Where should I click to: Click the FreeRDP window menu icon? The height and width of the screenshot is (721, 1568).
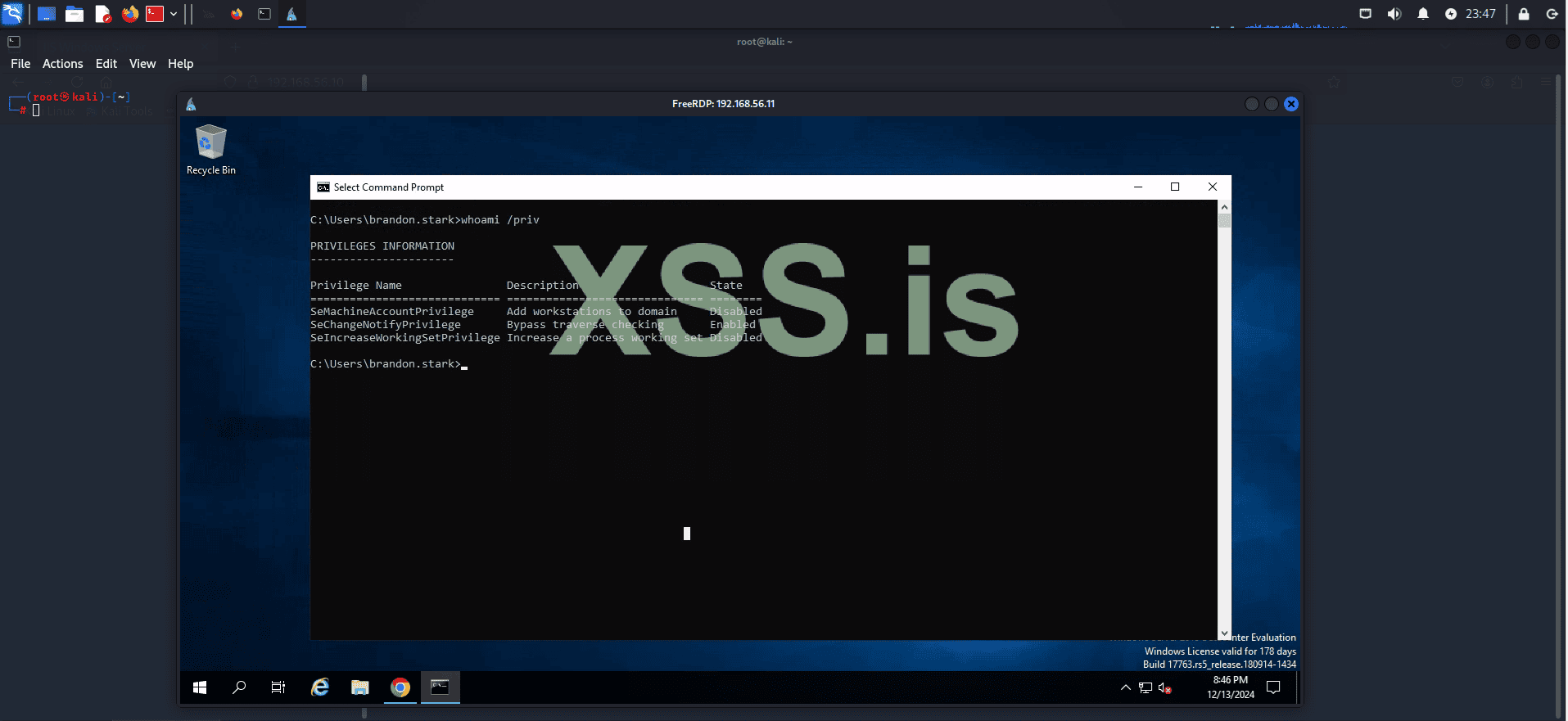click(x=191, y=104)
